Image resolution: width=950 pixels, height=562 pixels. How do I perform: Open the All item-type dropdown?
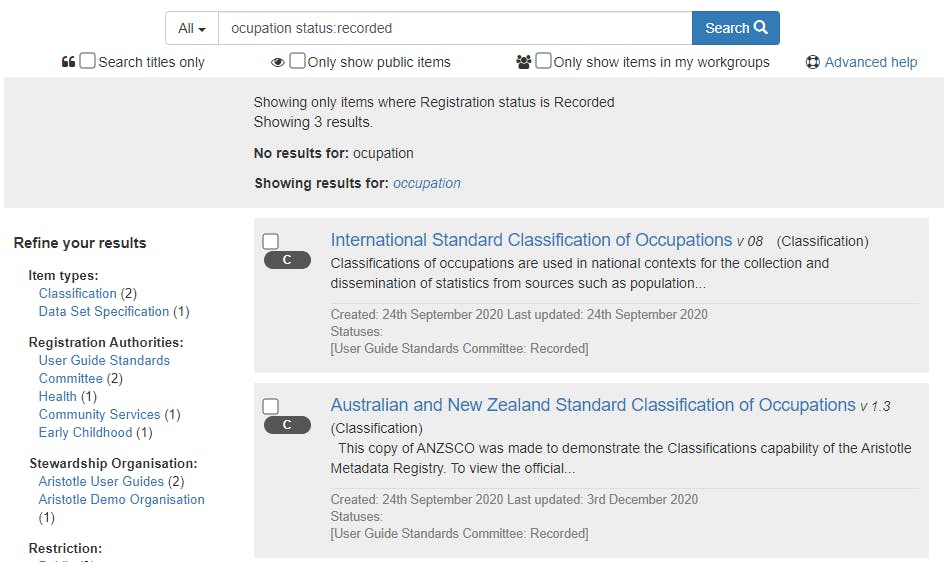click(x=191, y=28)
